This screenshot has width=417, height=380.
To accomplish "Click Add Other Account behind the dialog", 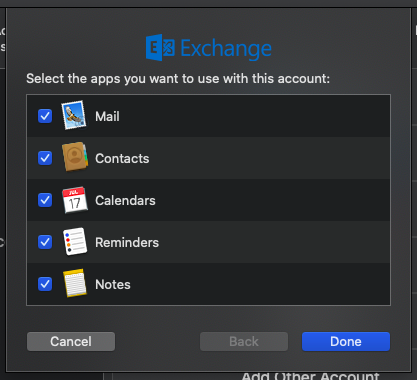I will [310, 376].
